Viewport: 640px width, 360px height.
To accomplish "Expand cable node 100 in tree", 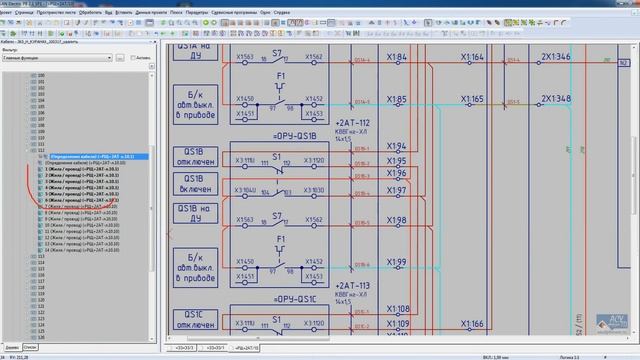I will pos(28,76).
